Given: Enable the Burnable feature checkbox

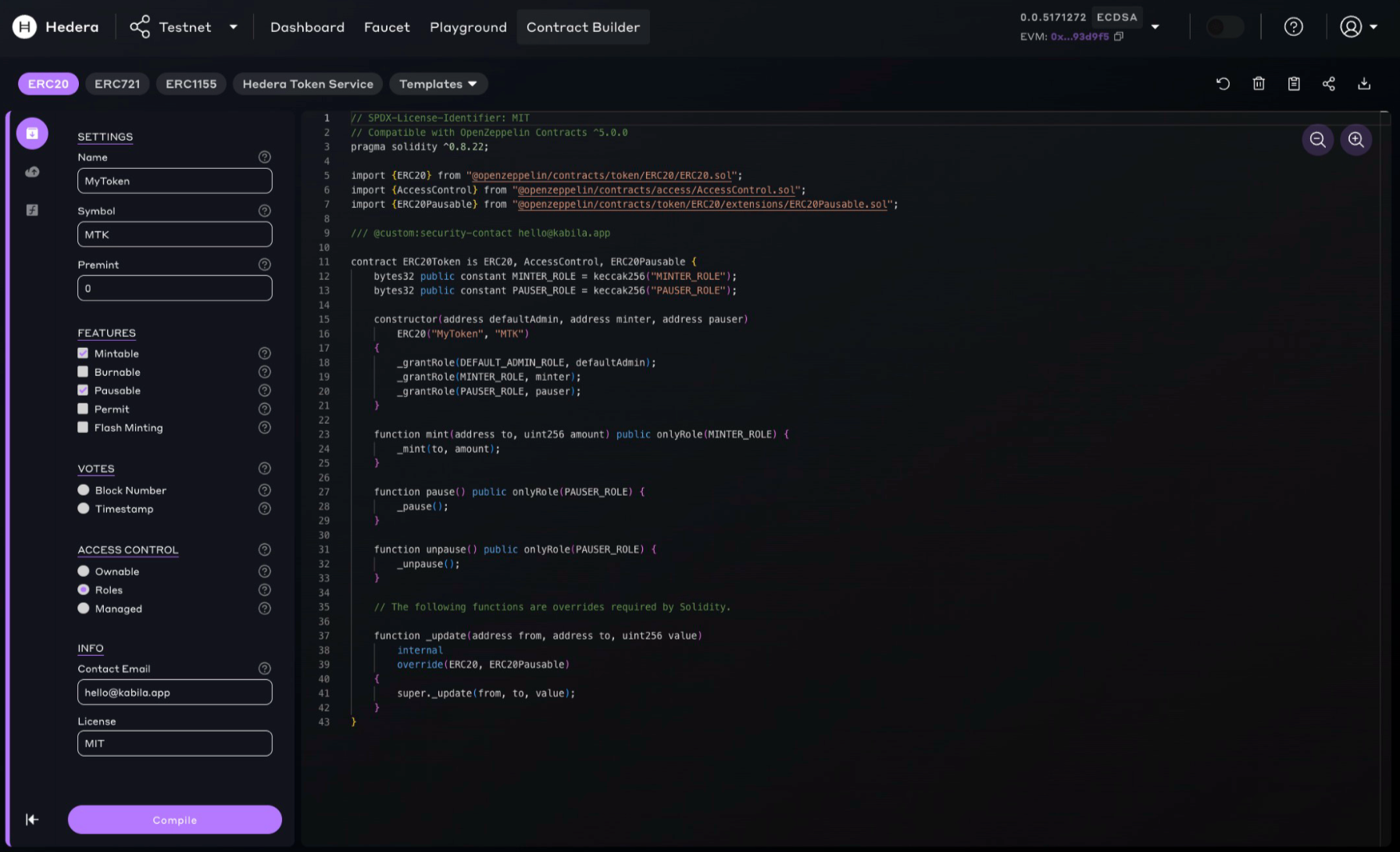Looking at the screenshot, I should click(83, 371).
